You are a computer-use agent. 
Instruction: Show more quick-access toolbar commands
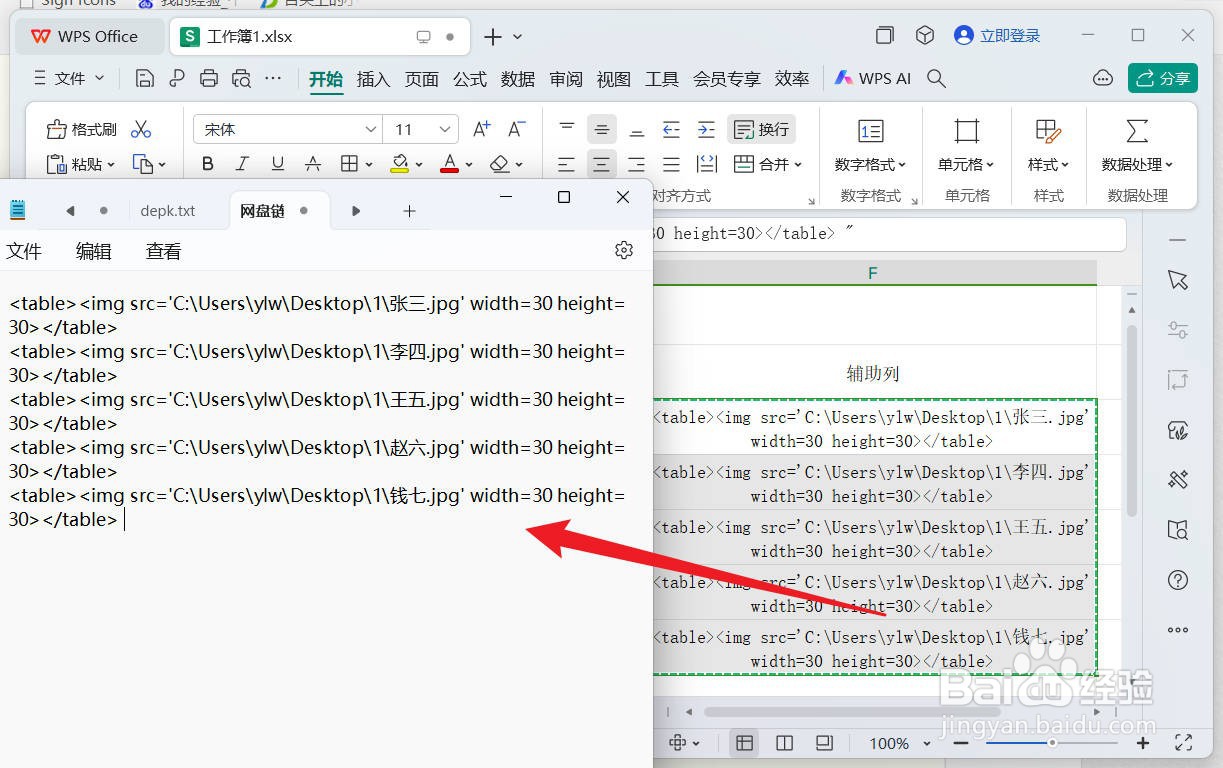pos(273,78)
